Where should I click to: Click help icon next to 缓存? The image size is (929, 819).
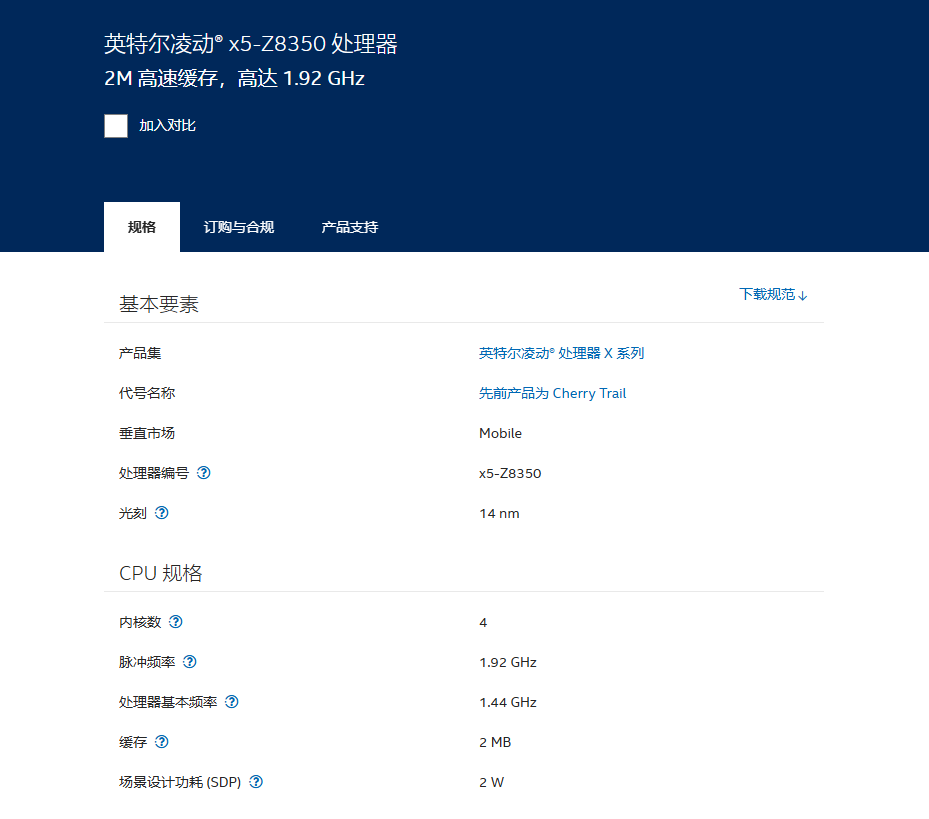(x=162, y=742)
